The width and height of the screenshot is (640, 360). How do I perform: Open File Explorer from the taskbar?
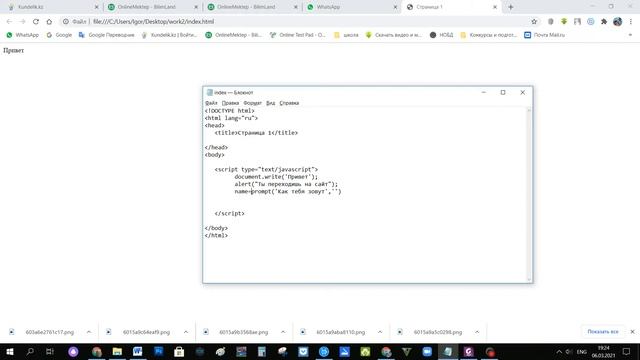click(x=117, y=351)
